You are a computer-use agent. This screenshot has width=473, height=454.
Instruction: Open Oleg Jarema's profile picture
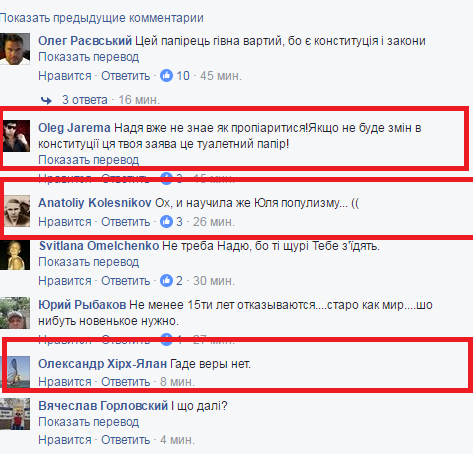click(x=16, y=136)
